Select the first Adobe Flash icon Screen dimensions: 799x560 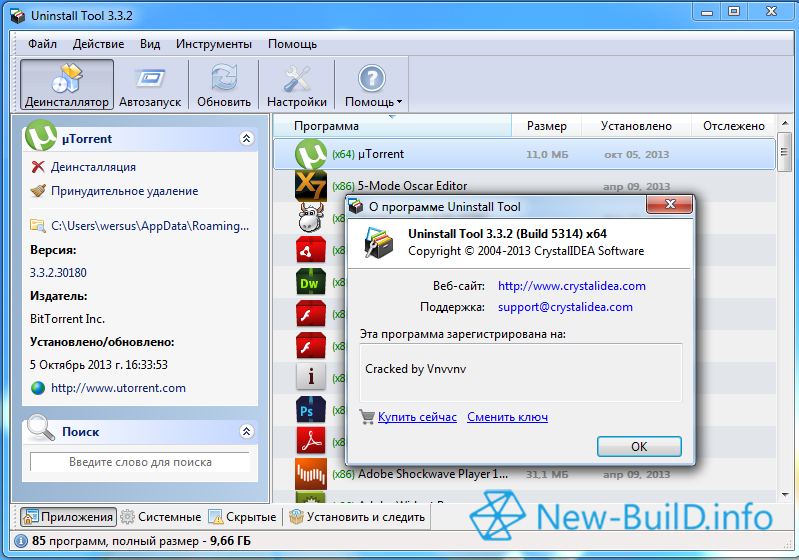(311, 314)
